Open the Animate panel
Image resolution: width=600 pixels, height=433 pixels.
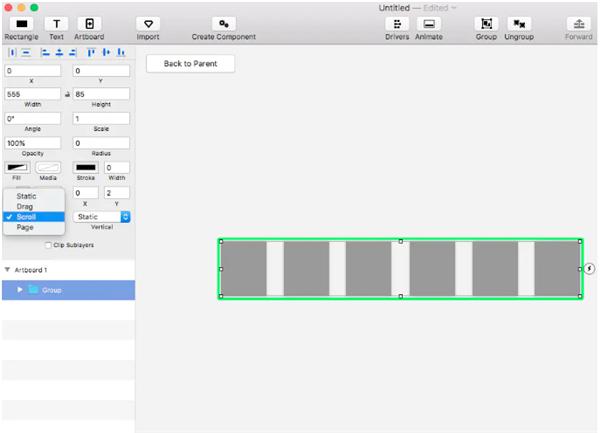coord(429,24)
